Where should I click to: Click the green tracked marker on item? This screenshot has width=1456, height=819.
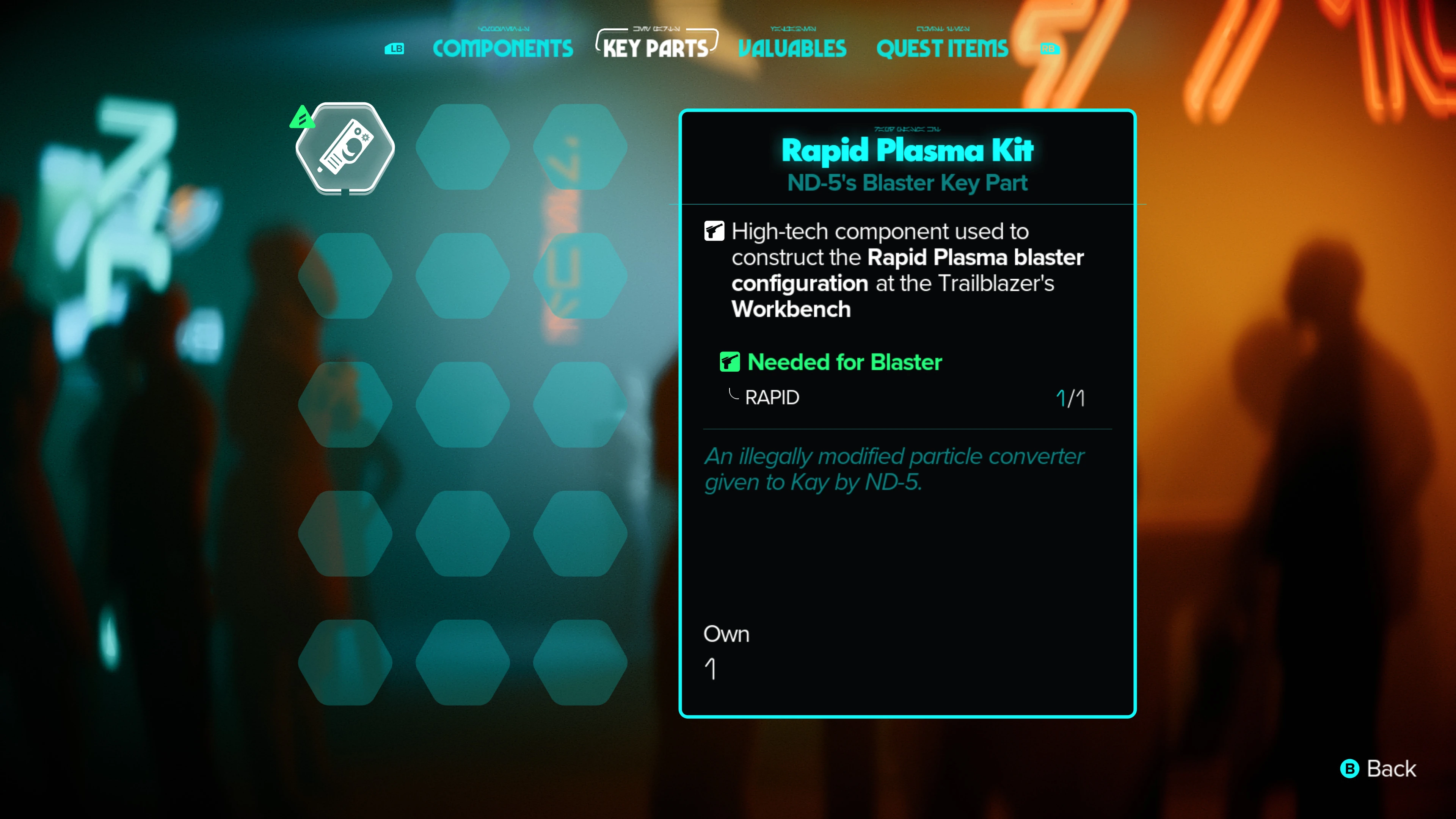(302, 118)
